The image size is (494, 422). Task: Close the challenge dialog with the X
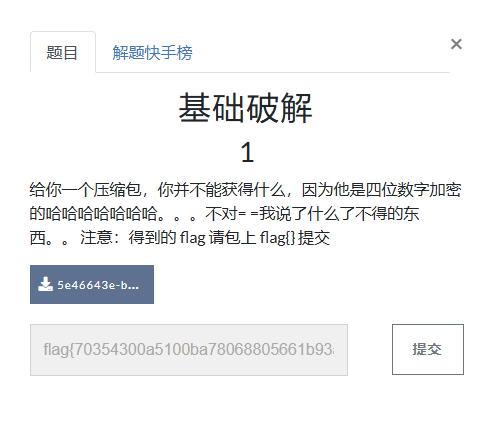(456, 44)
